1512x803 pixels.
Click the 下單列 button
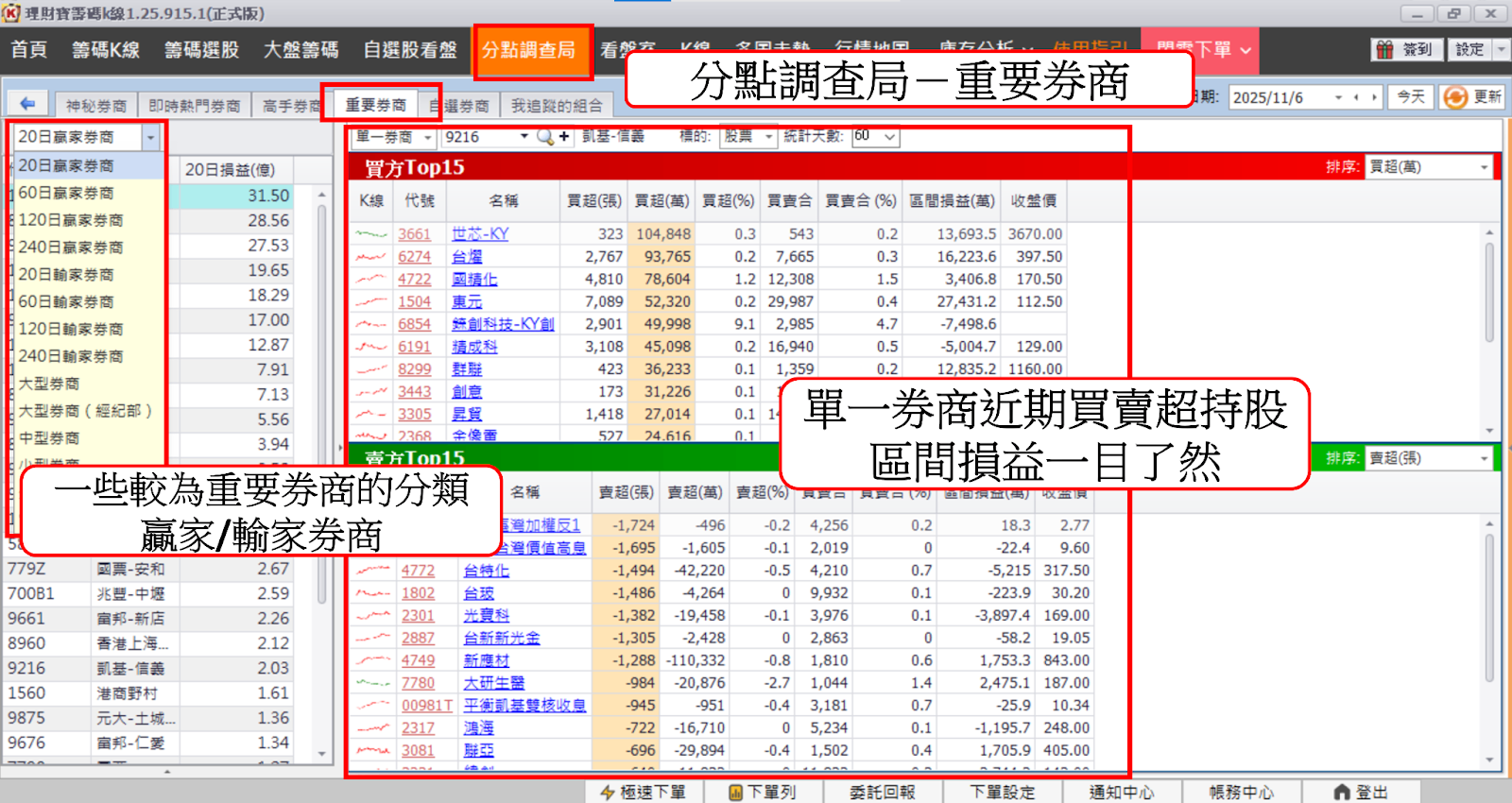pyautogui.click(x=763, y=793)
